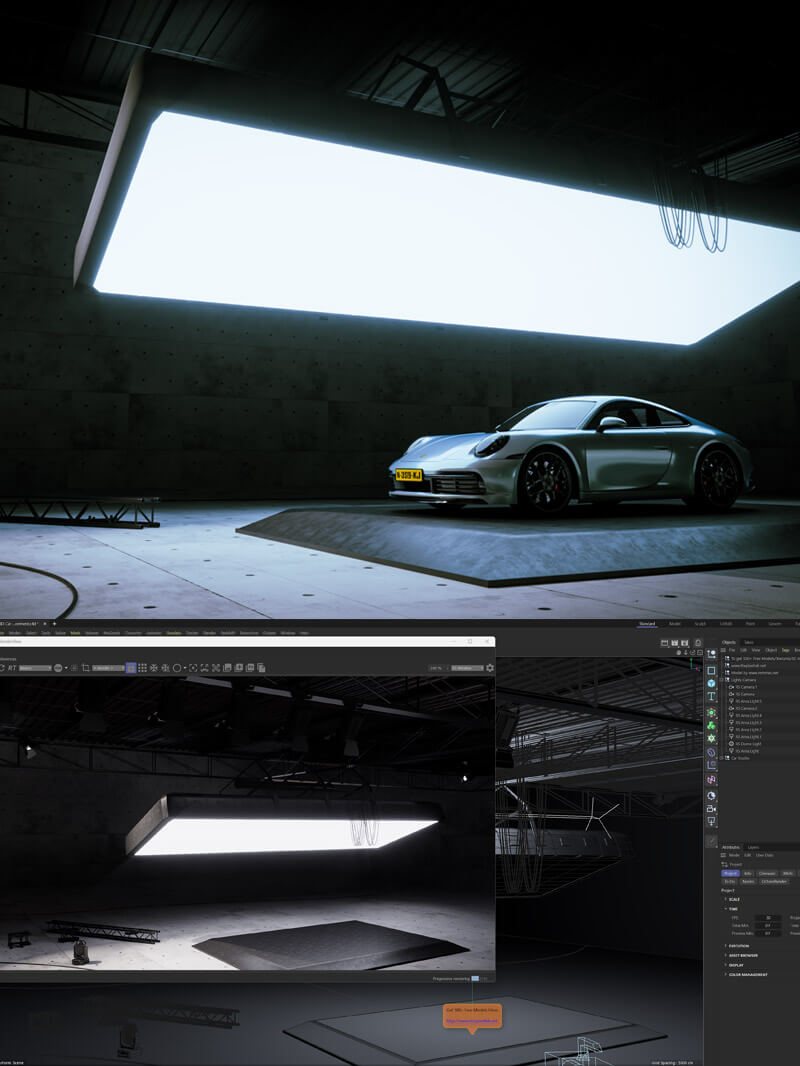800x1066 pixels.
Task: Select RS Dome Light in object list
Action: (x=748, y=743)
